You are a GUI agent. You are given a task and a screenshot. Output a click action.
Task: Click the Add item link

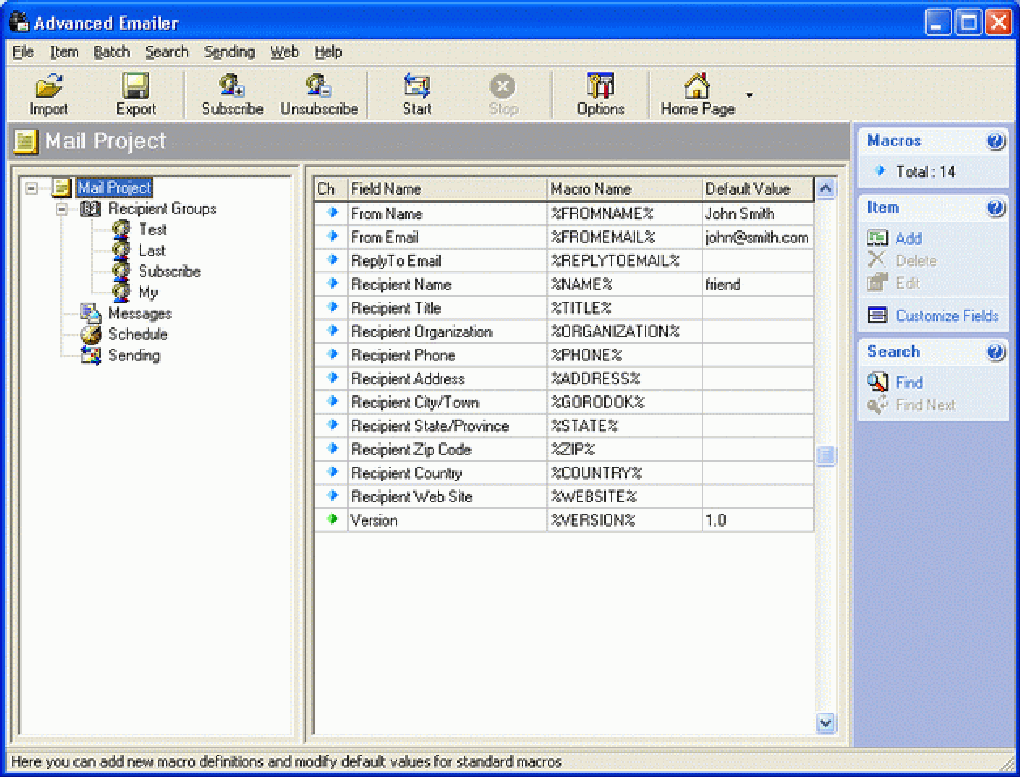coord(908,238)
